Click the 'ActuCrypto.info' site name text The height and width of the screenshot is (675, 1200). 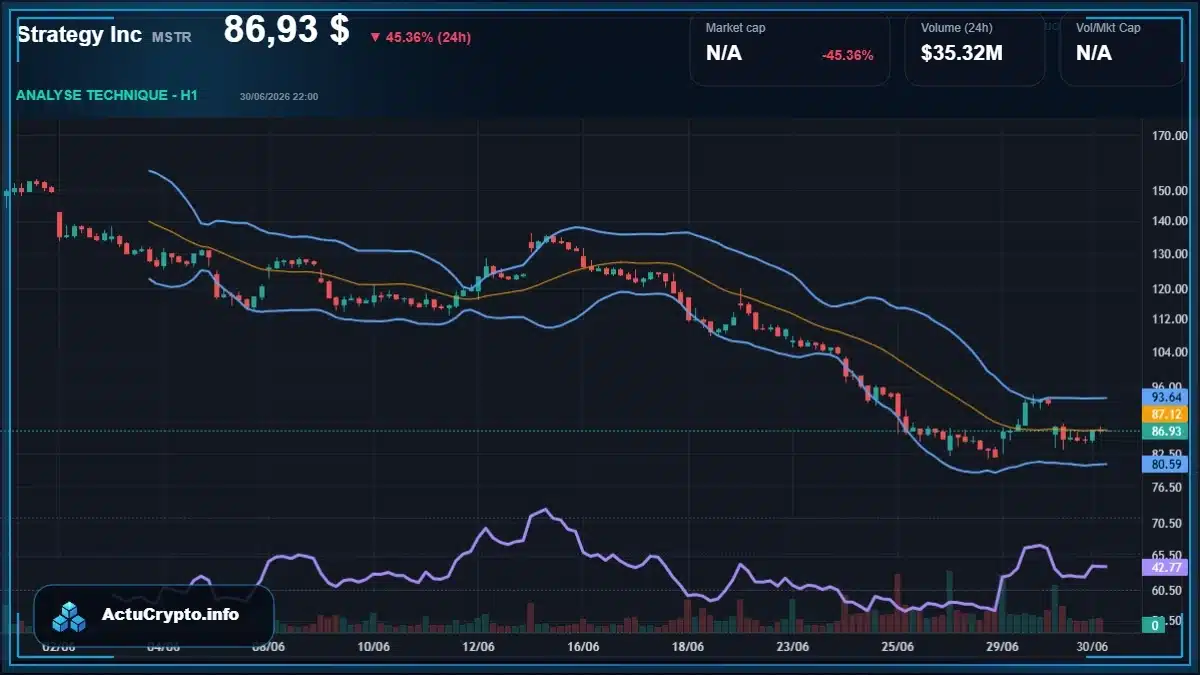pos(171,615)
